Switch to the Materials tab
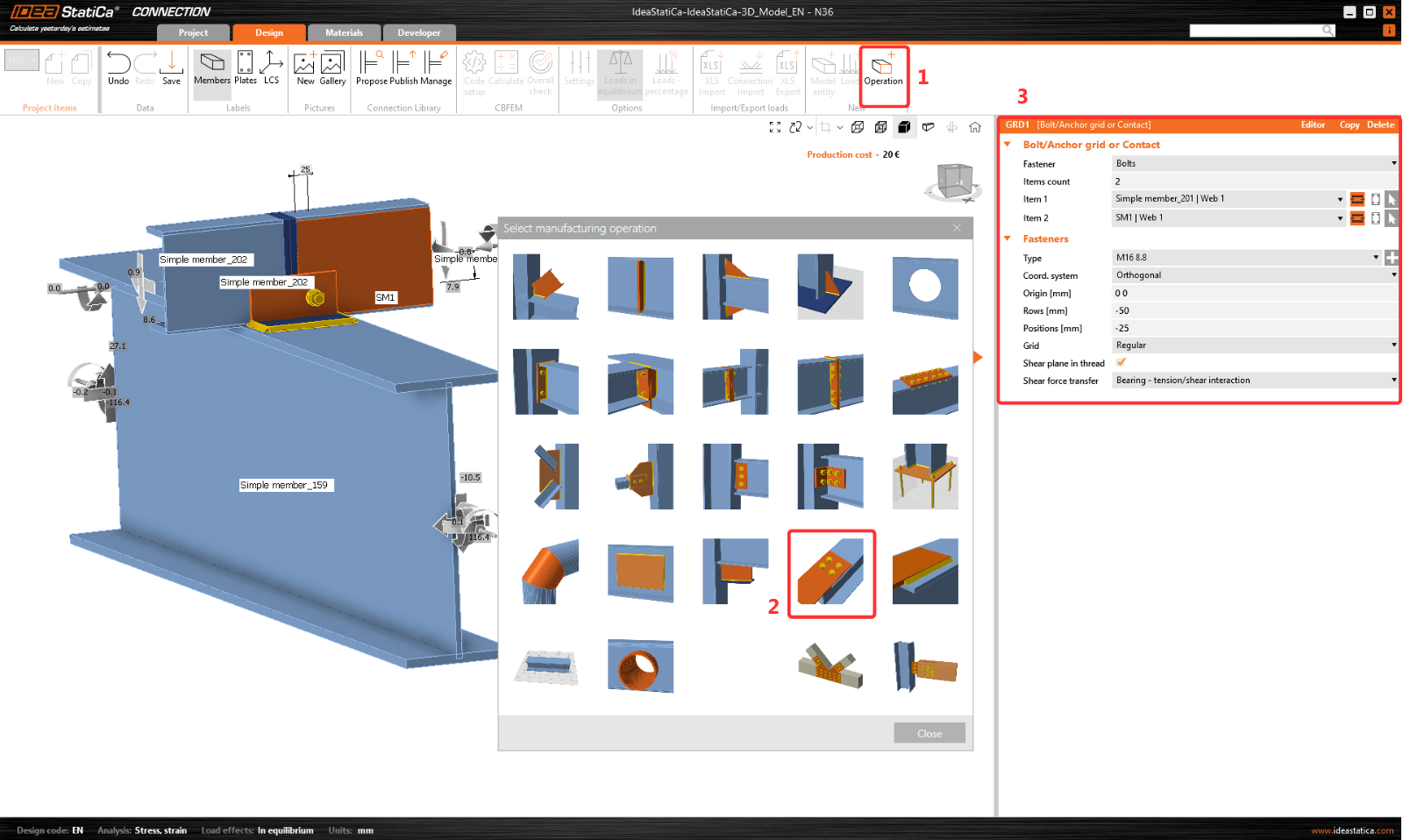 [344, 33]
